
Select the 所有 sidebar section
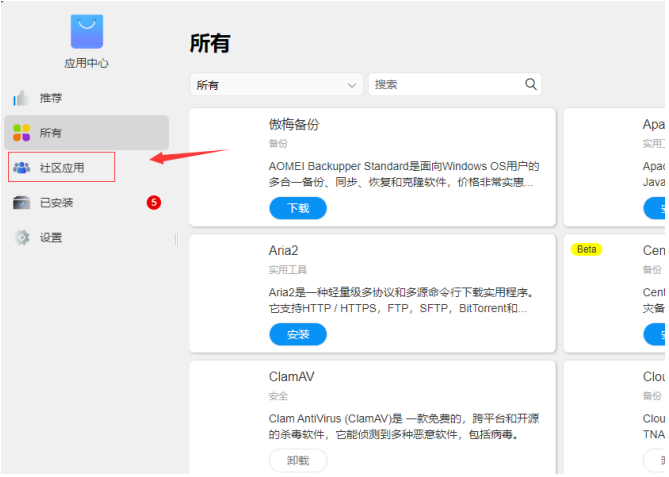(87, 133)
